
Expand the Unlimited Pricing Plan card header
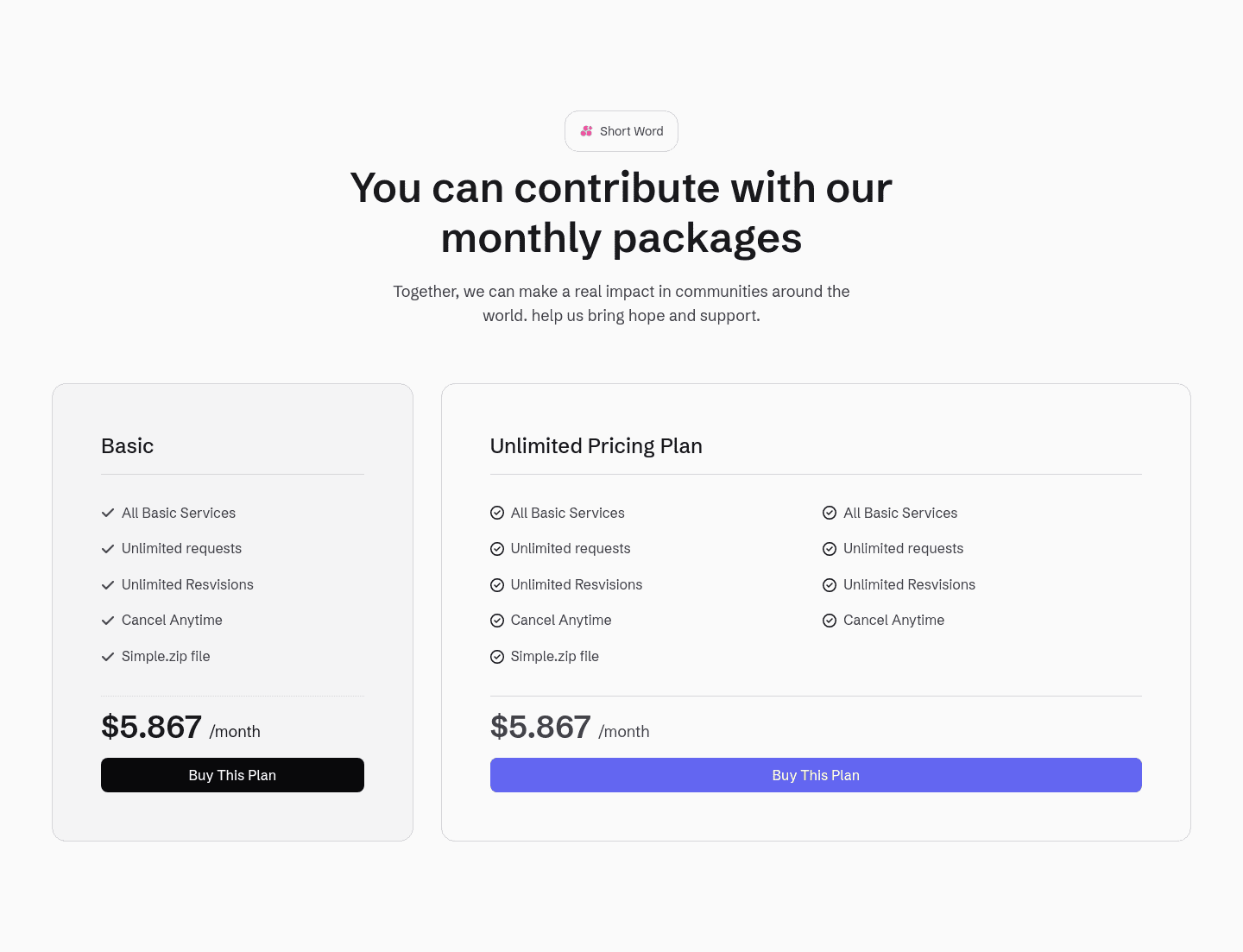pos(596,446)
